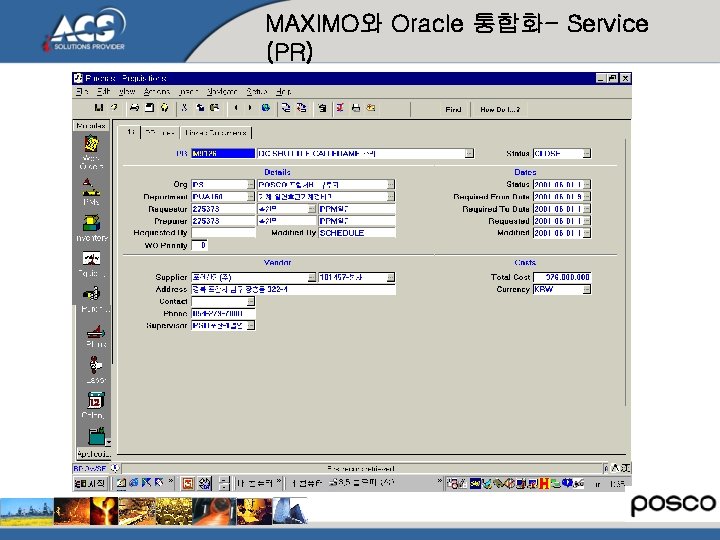This screenshot has width=720, height=540.
Task: Open the Work Orders module icon
Action: [x=91, y=144]
